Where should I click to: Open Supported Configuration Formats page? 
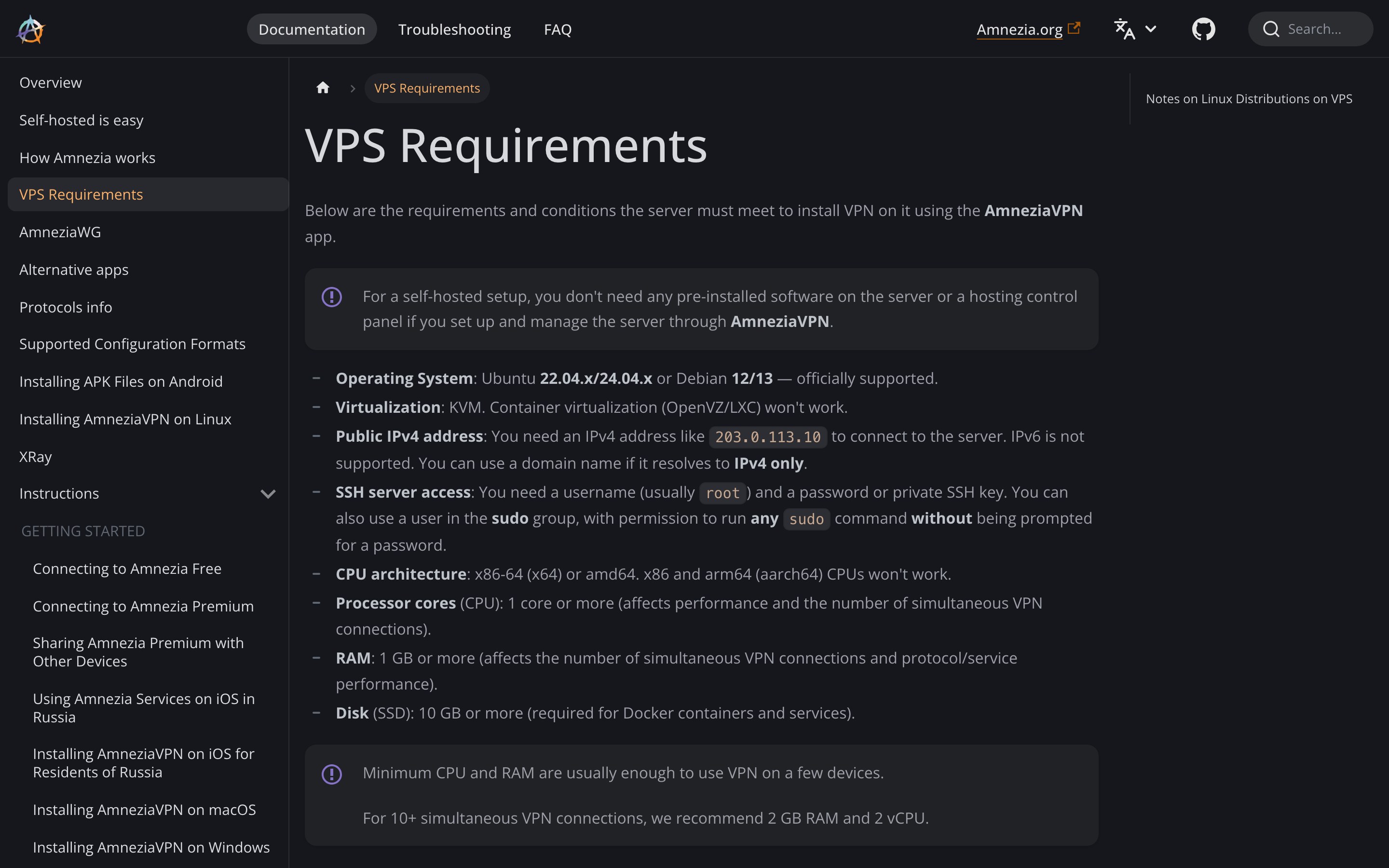click(x=148, y=344)
